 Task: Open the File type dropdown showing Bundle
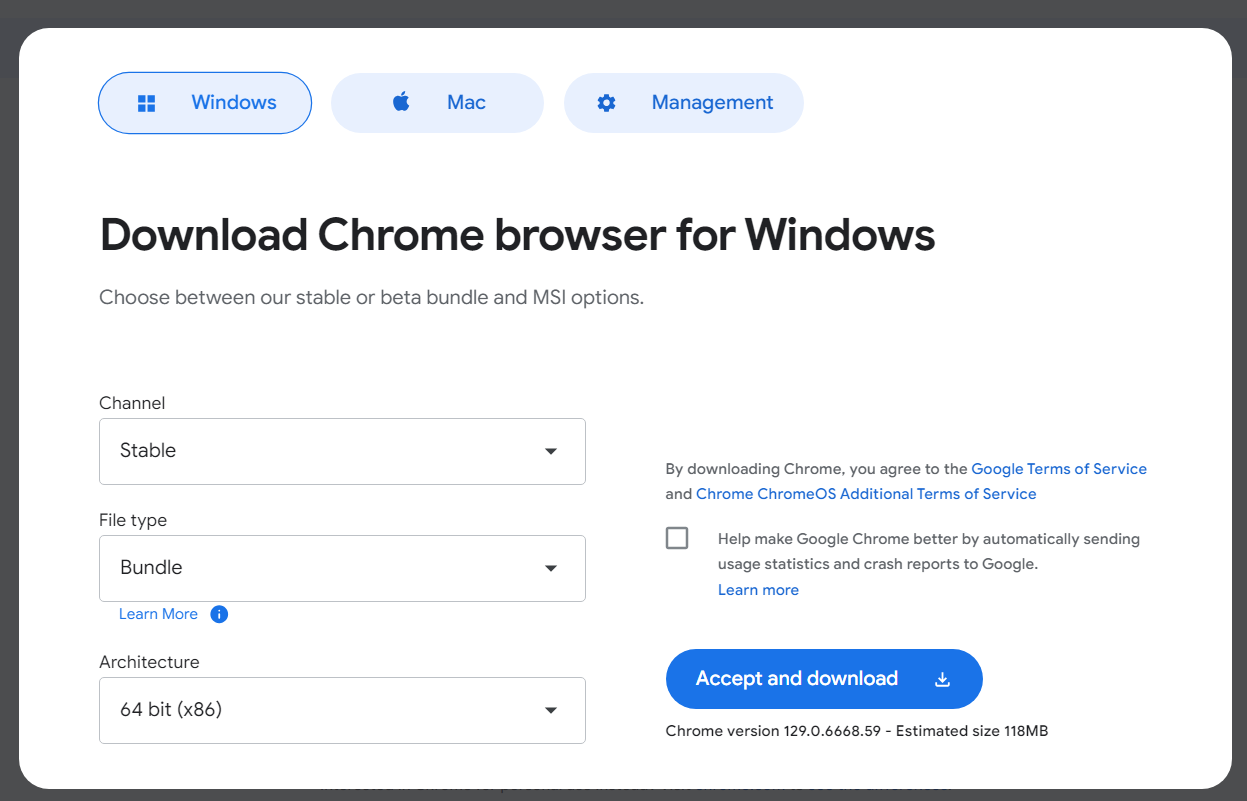click(x=342, y=568)
